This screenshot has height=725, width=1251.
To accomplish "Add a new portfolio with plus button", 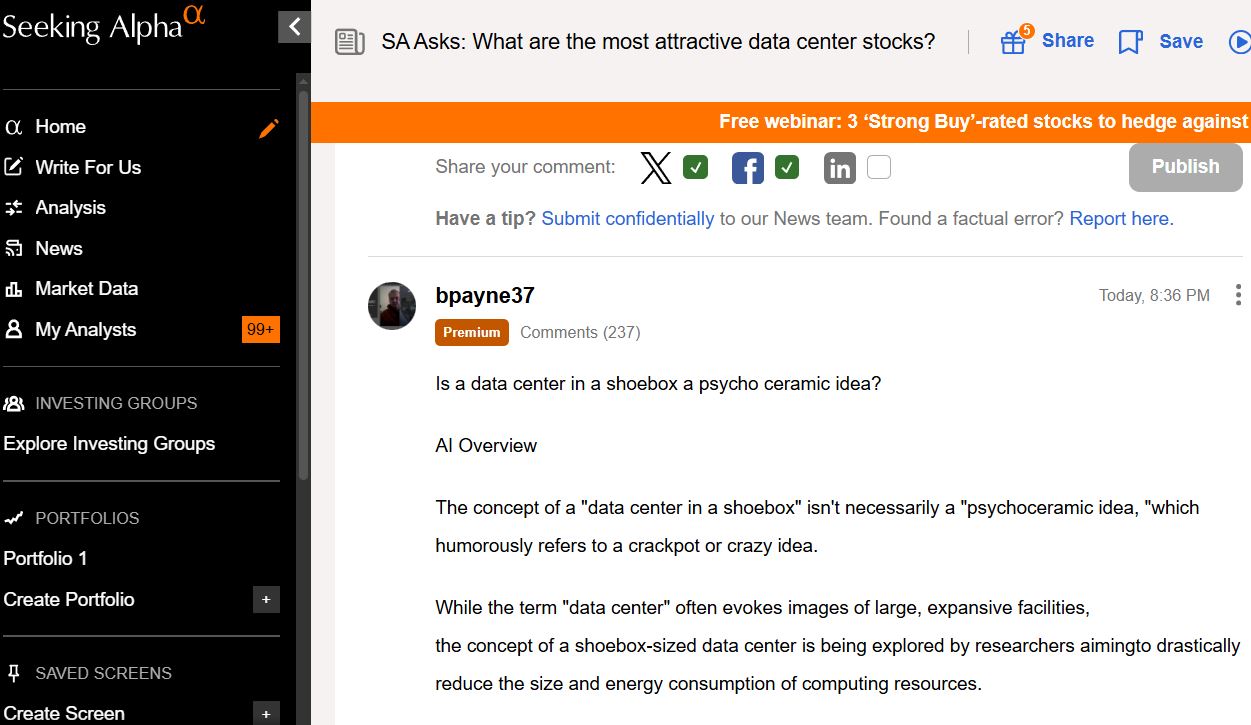I will [266, 600].
